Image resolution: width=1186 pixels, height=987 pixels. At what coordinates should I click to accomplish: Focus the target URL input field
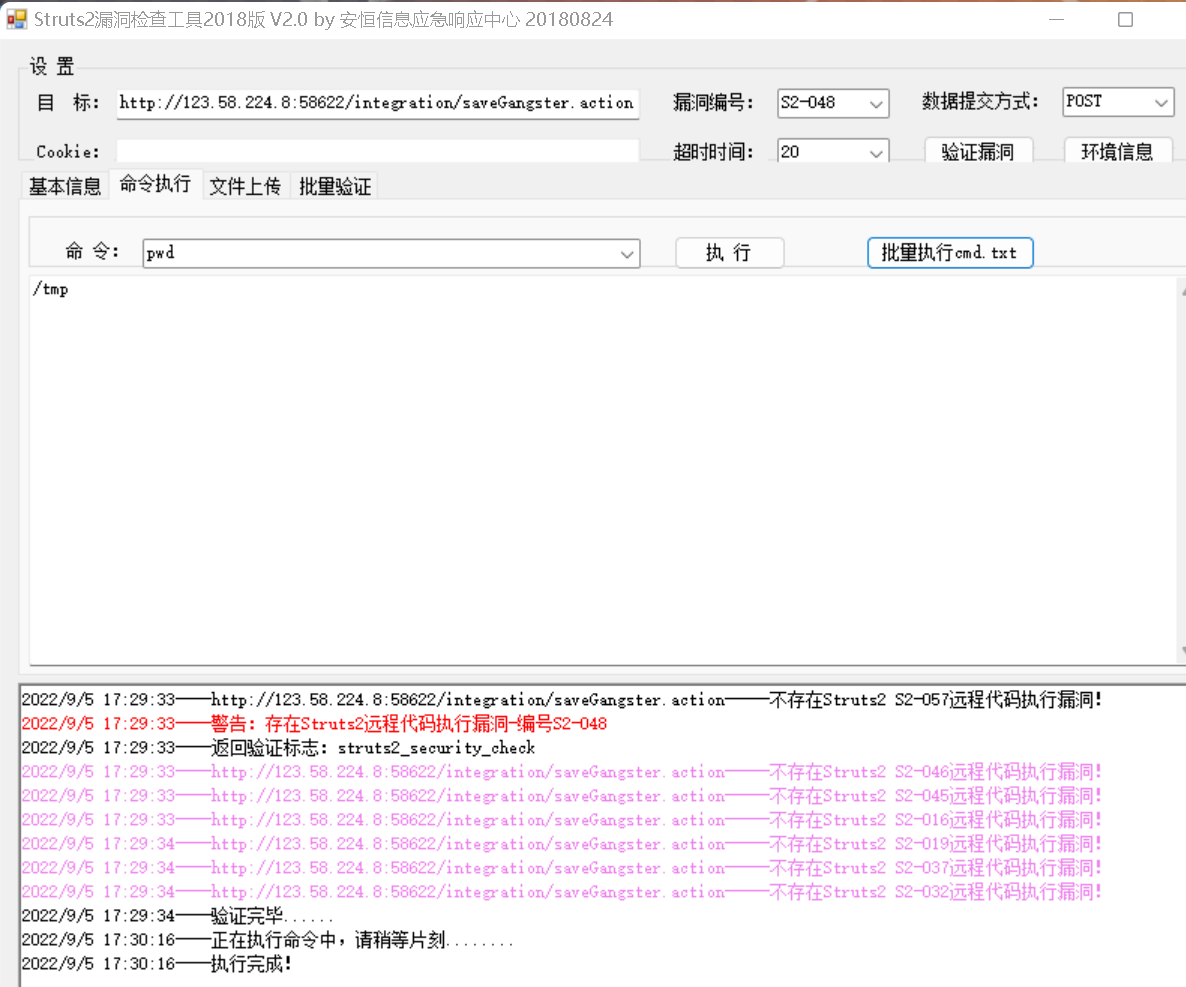click(x=377, y=103)
